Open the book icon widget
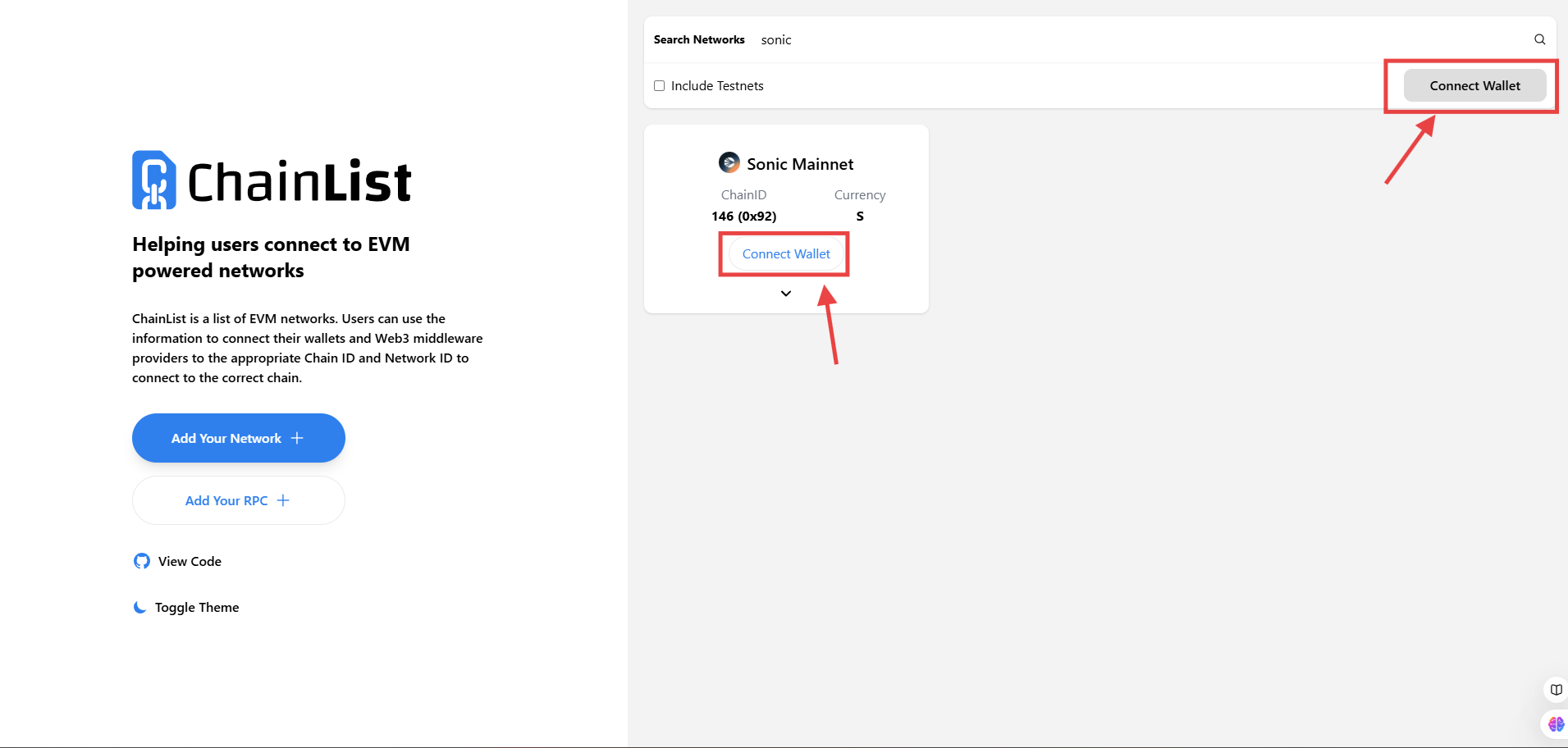The image size is (1568, 748). [1556, 690]
